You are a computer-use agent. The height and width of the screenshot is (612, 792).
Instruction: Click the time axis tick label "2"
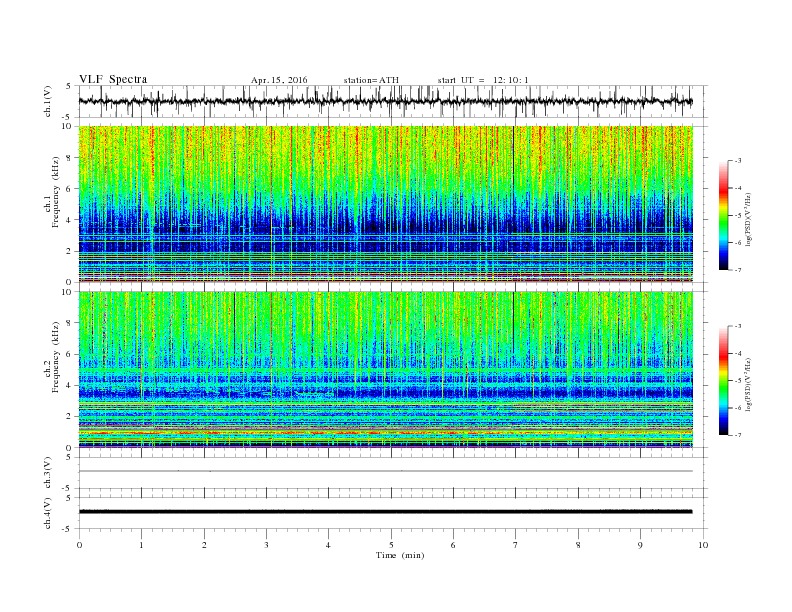pos(204,545)
